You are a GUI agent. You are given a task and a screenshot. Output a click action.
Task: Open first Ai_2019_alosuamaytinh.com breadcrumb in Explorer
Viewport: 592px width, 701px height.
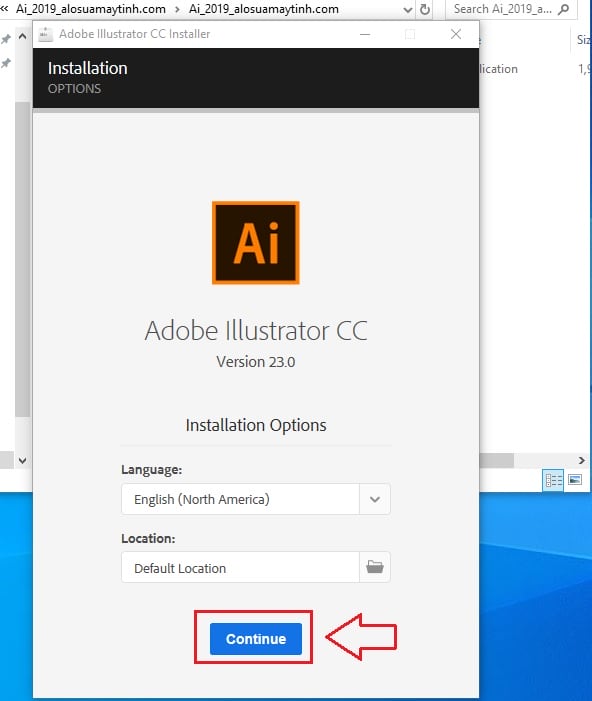click(x=91, y=9)
